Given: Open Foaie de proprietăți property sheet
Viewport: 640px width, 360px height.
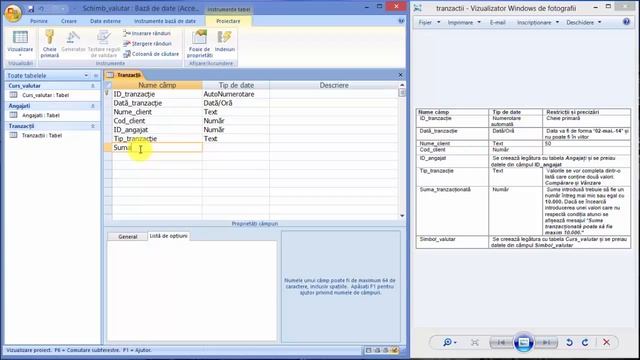Looking at the screenshot, I should (x=200, y=44).
